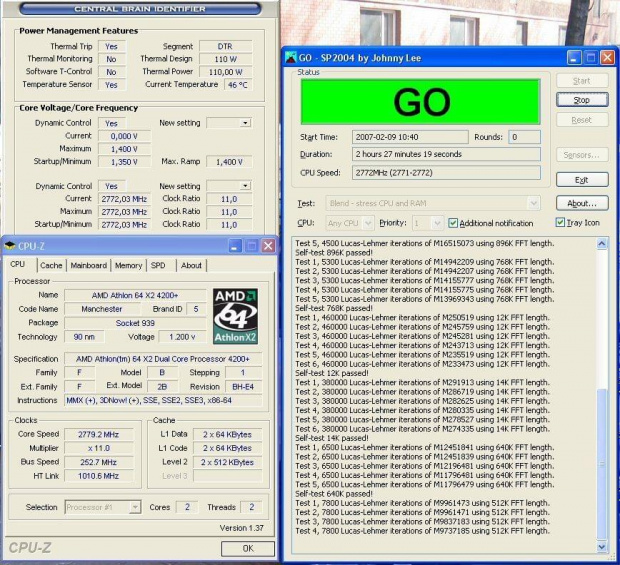Click the log scrollbar thumb

601,464
